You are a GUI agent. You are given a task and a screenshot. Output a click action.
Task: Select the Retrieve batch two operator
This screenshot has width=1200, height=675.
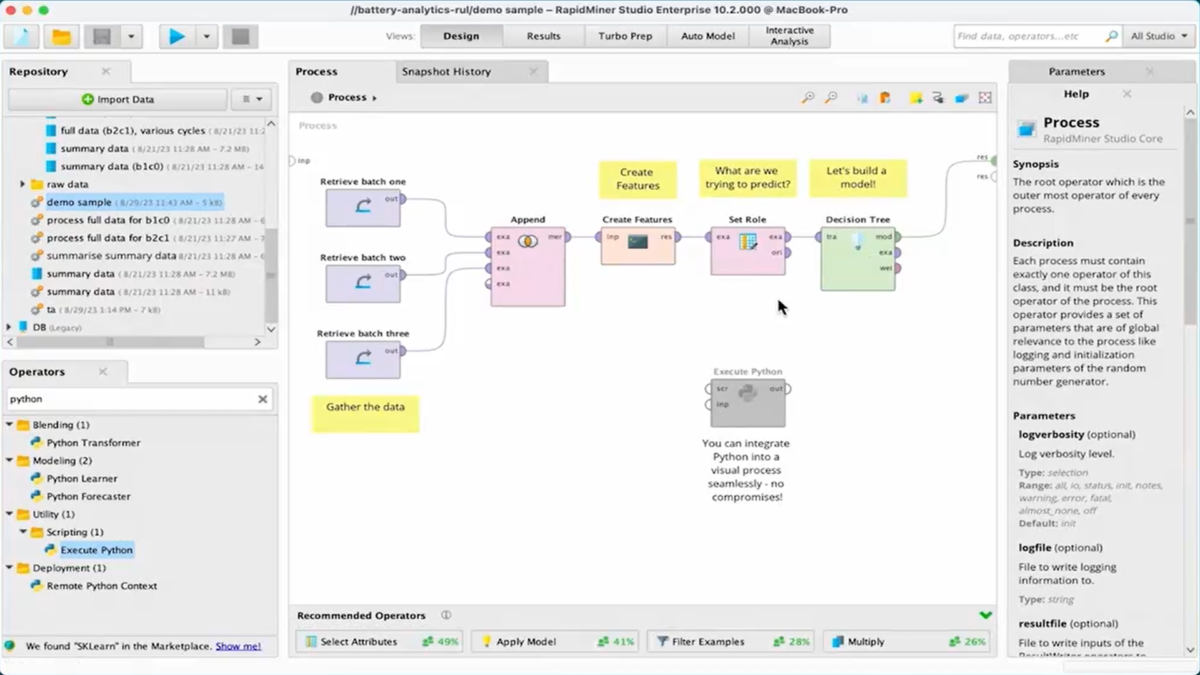[x=363, y=284]
